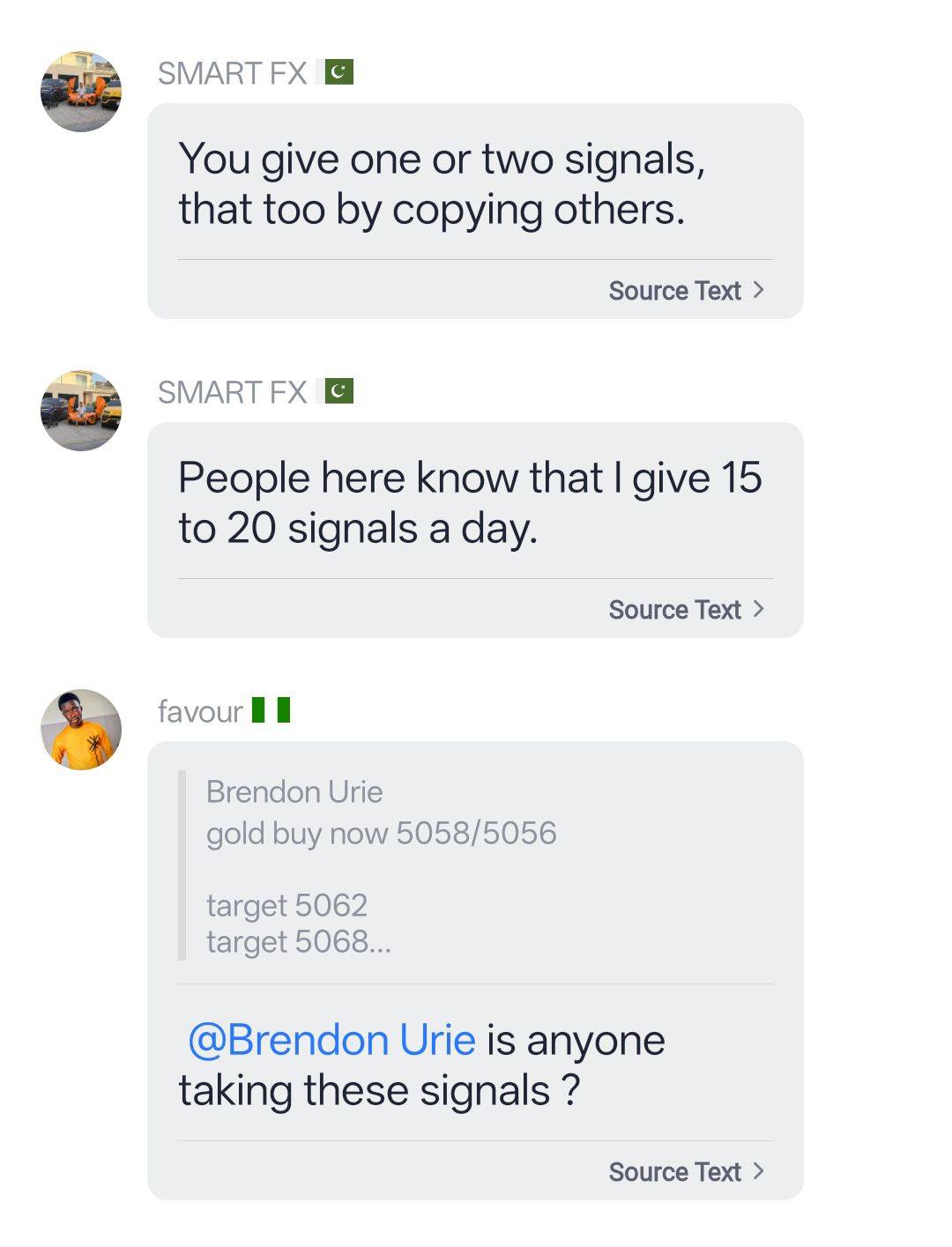Show Source Text for 'People here know' message

(674, 610)
